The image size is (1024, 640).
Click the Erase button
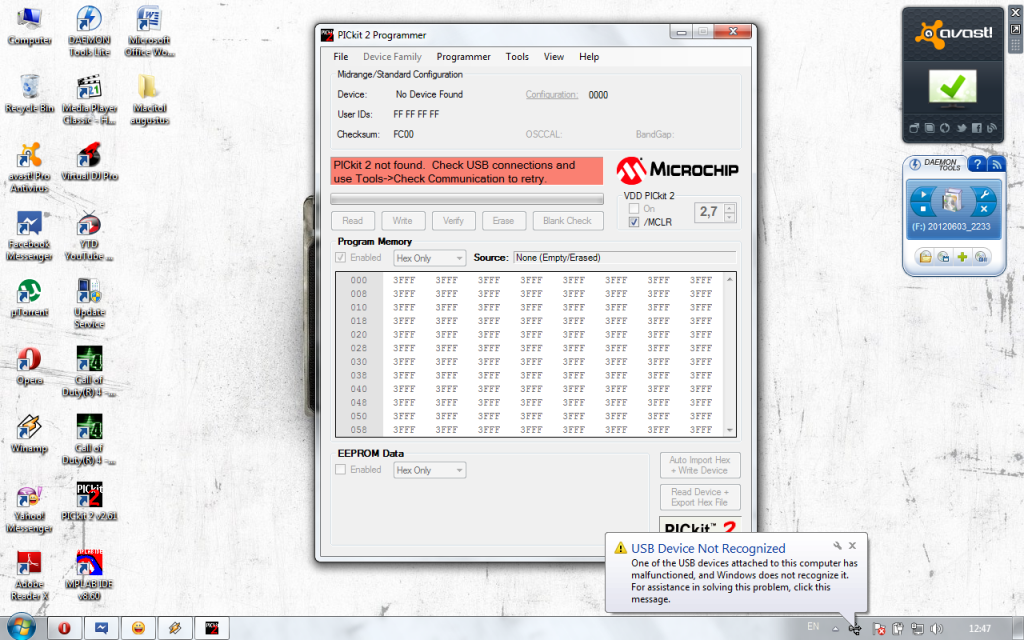(x=504, y=221)
